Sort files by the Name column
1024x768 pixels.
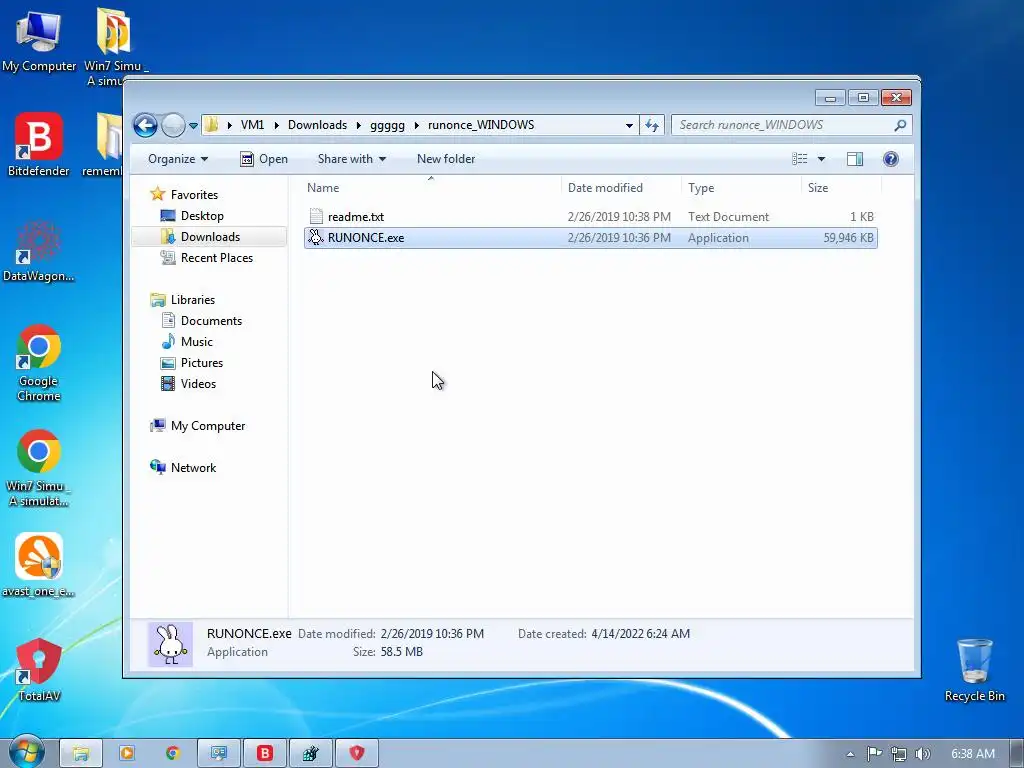431,187
